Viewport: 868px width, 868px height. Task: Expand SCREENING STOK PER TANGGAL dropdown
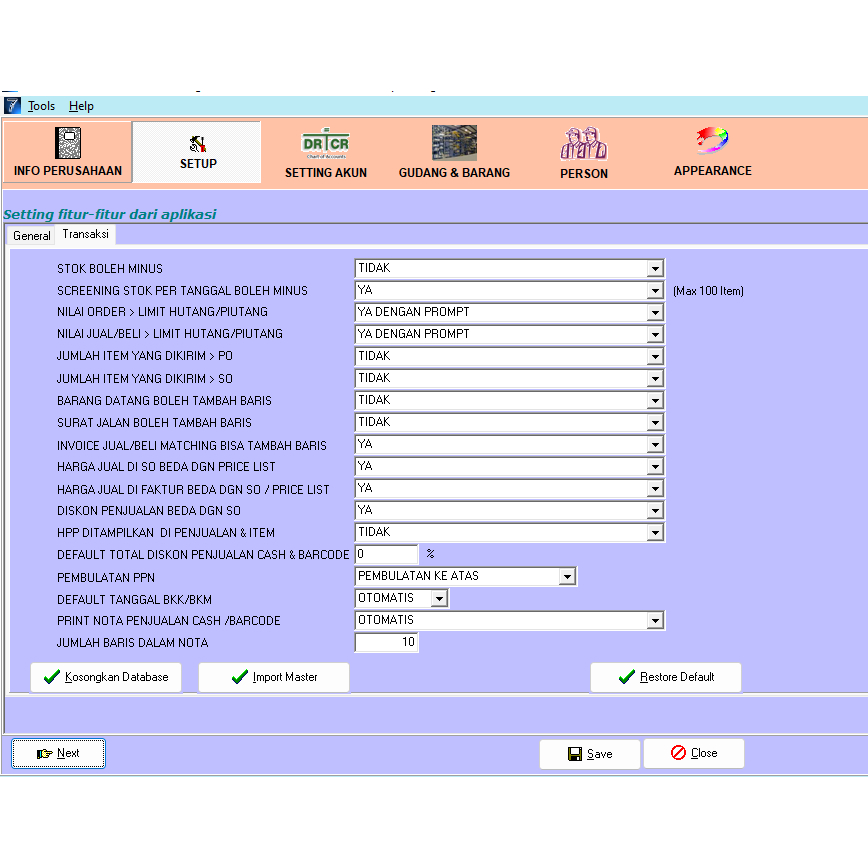[655, 291]
